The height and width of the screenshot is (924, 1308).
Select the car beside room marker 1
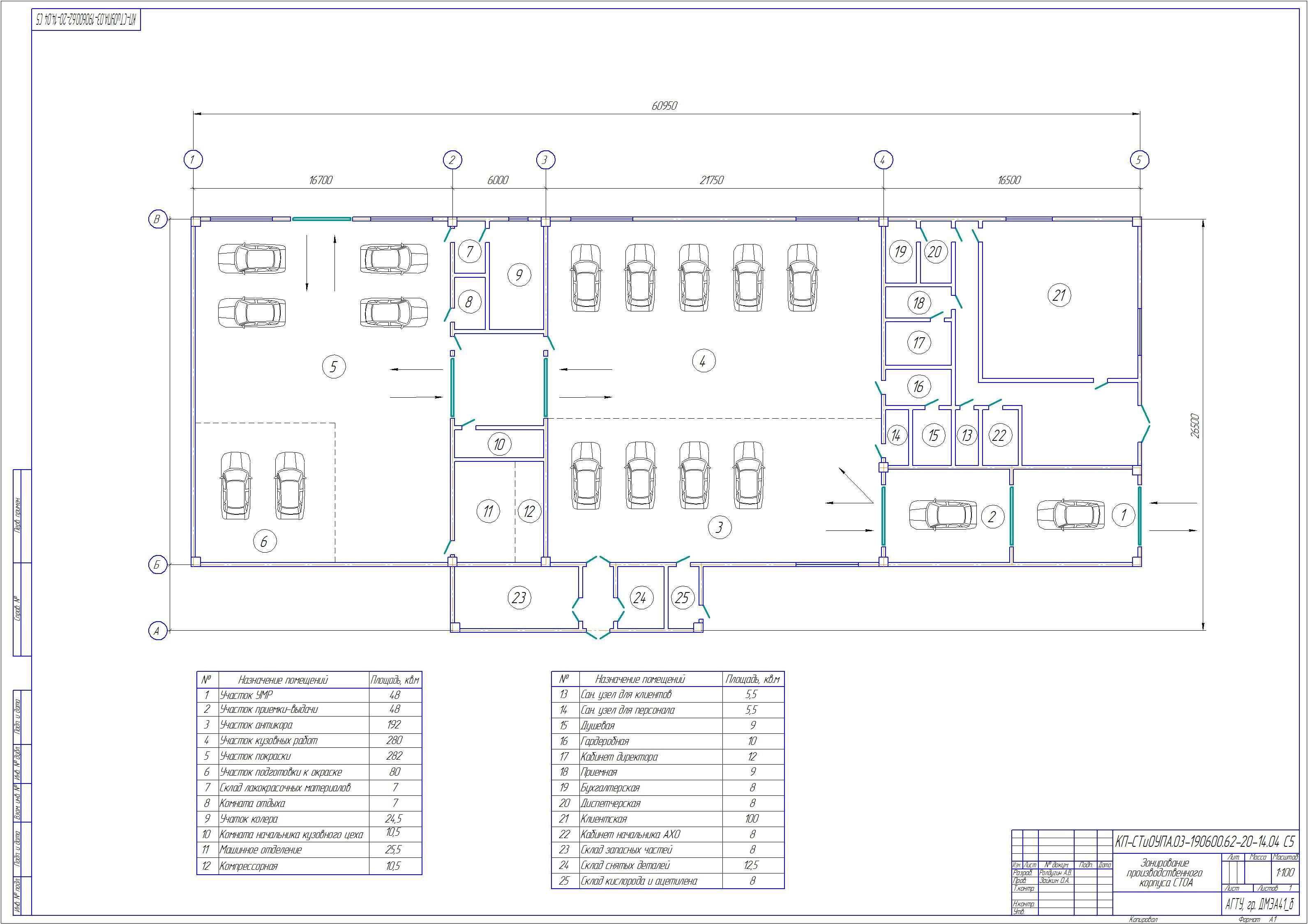click(1070, 515)
